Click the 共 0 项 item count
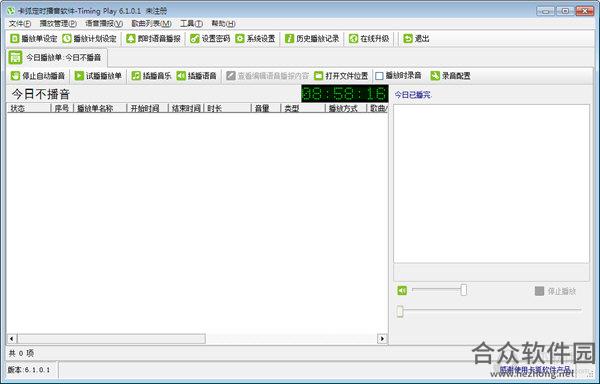 click(21, 353)
